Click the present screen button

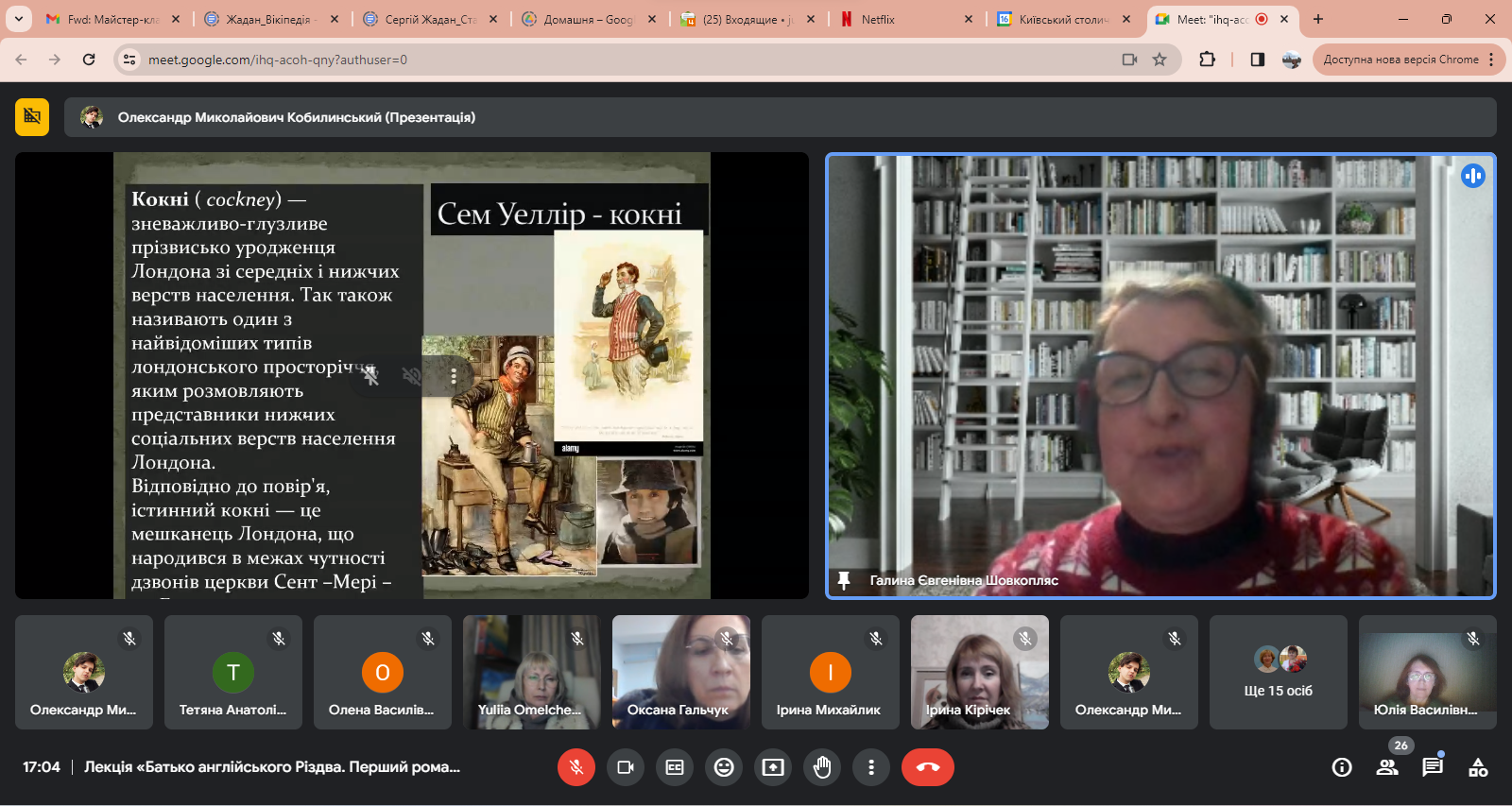pos(773,767)
